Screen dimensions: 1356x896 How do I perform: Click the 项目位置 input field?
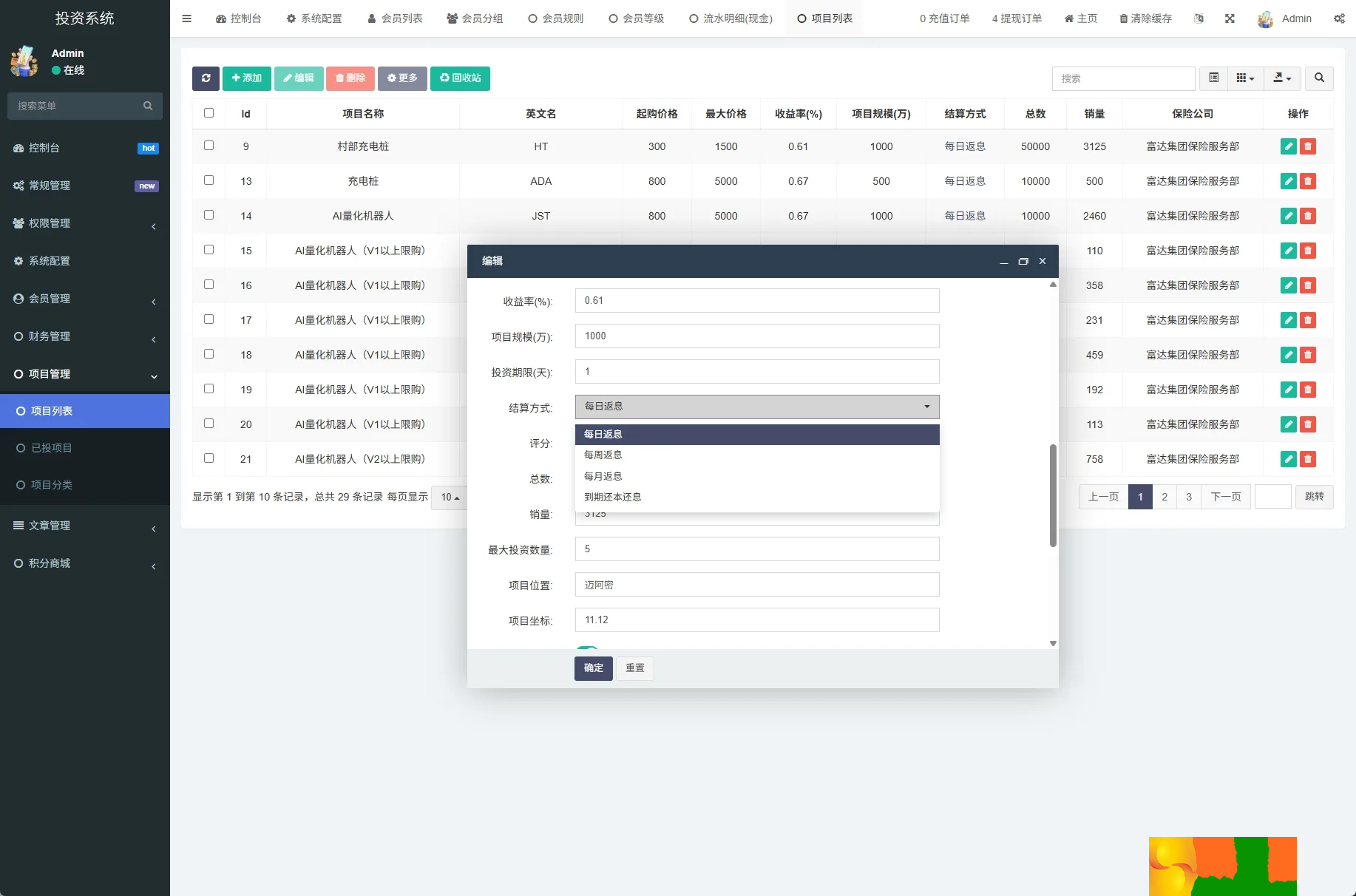(x=756, y=585)
